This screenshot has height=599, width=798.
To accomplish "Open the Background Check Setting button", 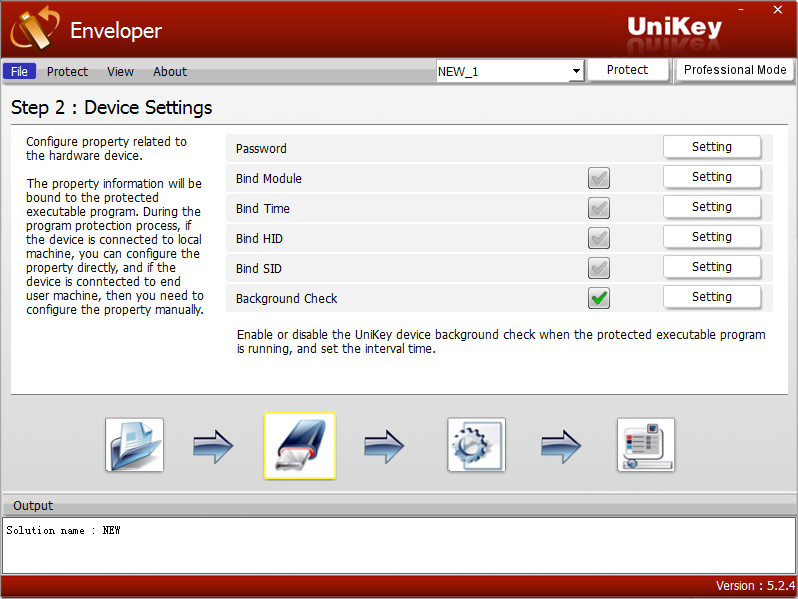I will 711,297.
